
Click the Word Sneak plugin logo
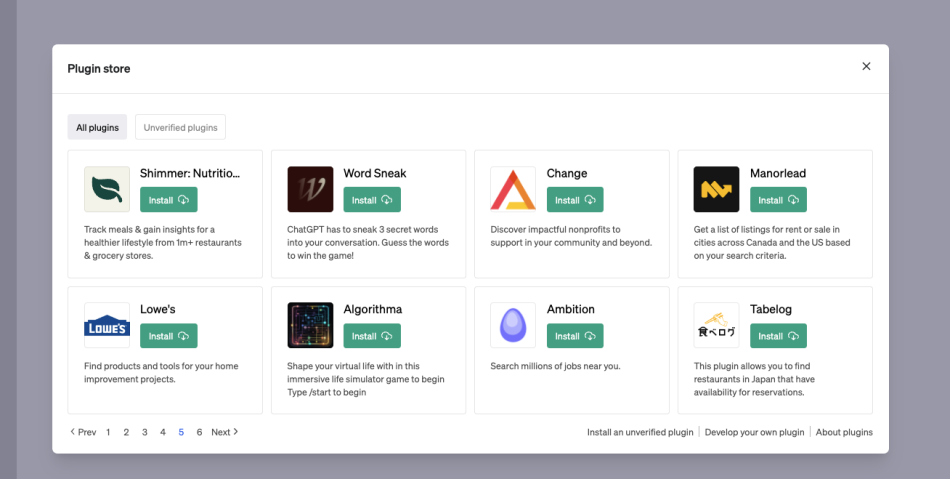tap(310, 189)
